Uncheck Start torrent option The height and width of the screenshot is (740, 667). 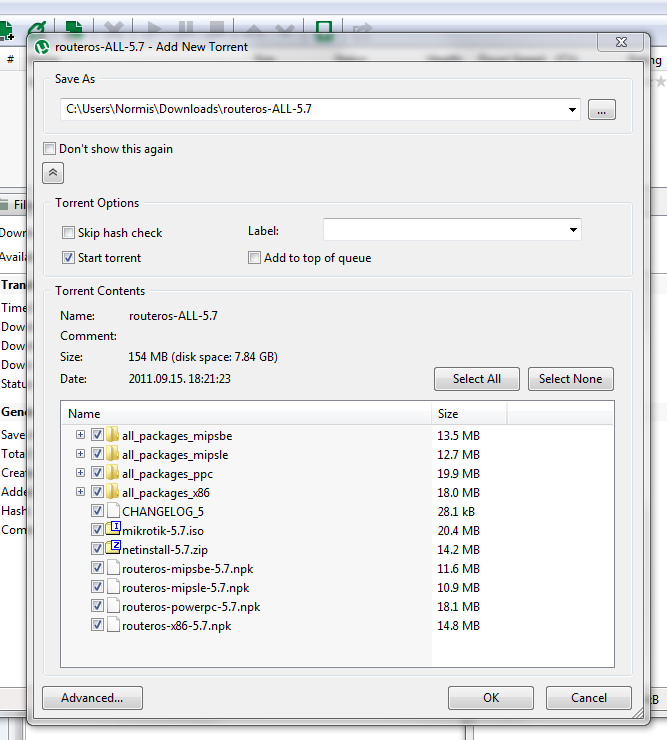click(x=68, y=258)
